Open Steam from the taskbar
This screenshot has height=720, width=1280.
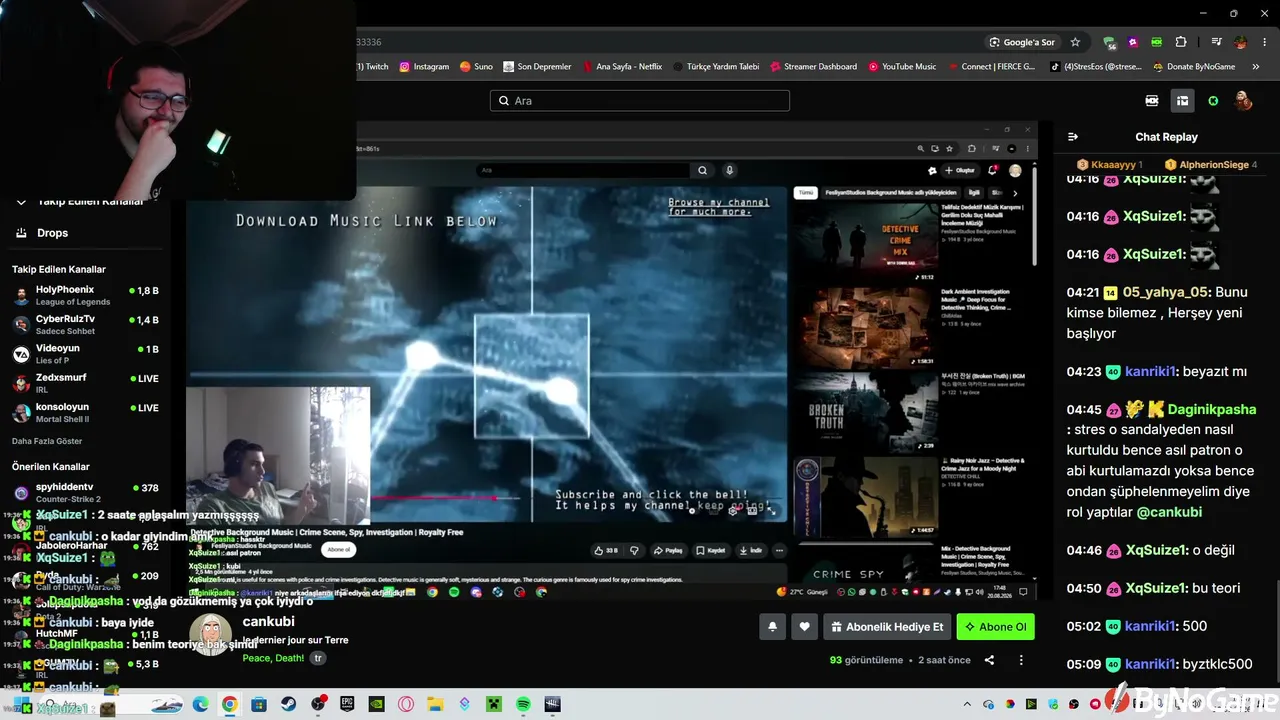(x=288, y=704)
